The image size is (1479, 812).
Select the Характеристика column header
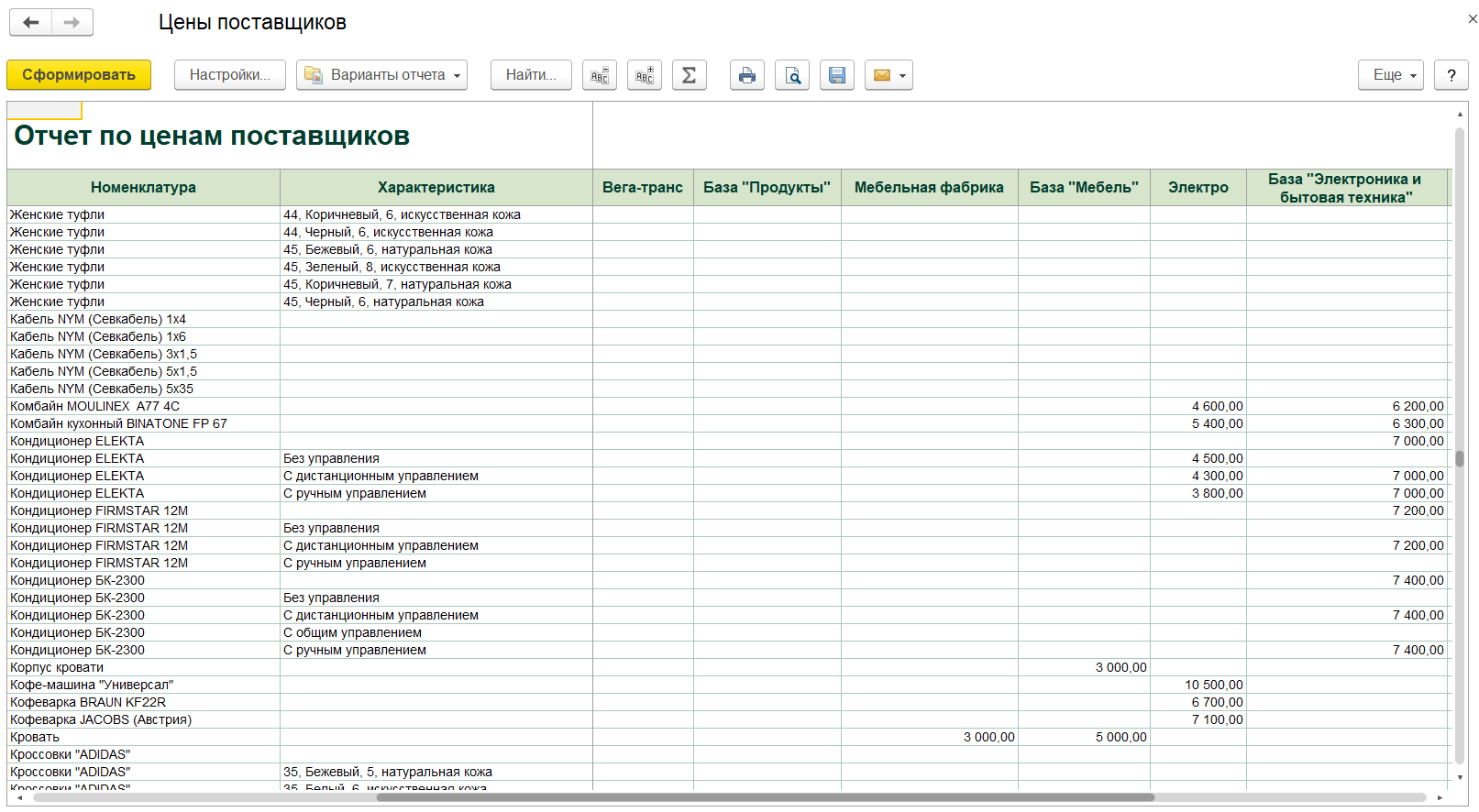436,188
